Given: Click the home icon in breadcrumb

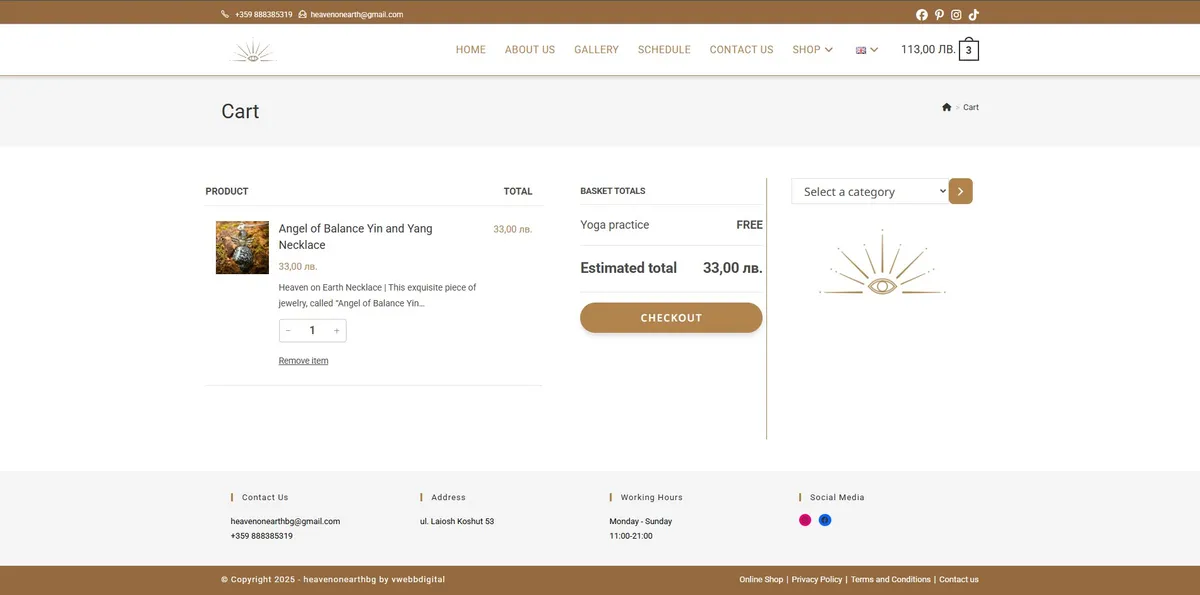Looking at the screenshot, I should (946, 107).
